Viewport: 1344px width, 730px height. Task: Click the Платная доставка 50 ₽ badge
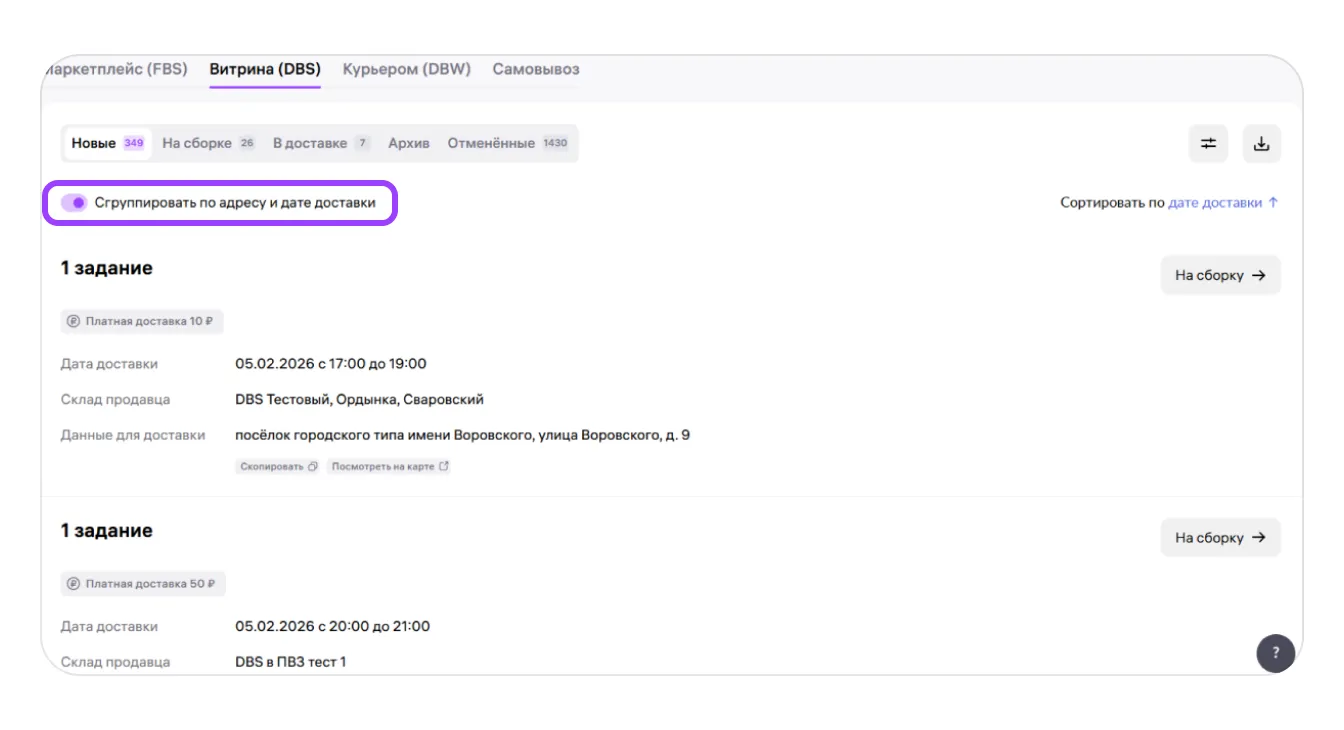(143, 584)
